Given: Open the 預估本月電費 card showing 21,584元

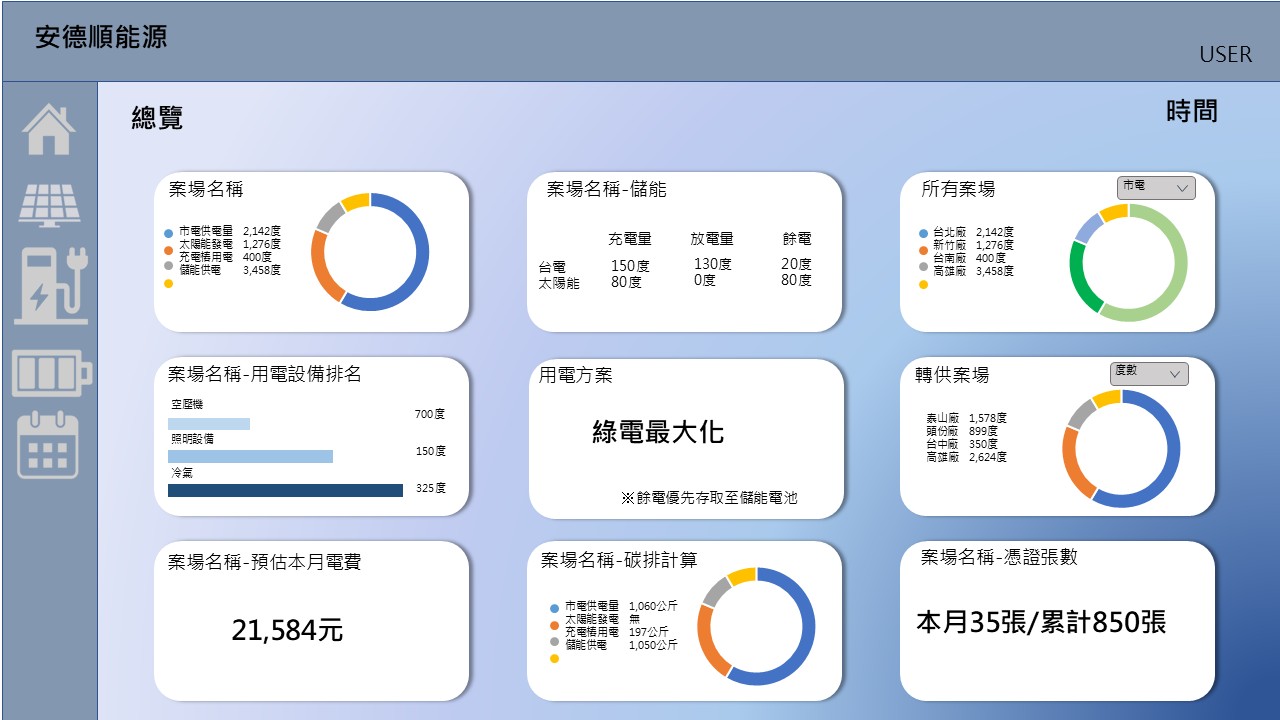Looking at the screenshot, I should pos(311,621).
